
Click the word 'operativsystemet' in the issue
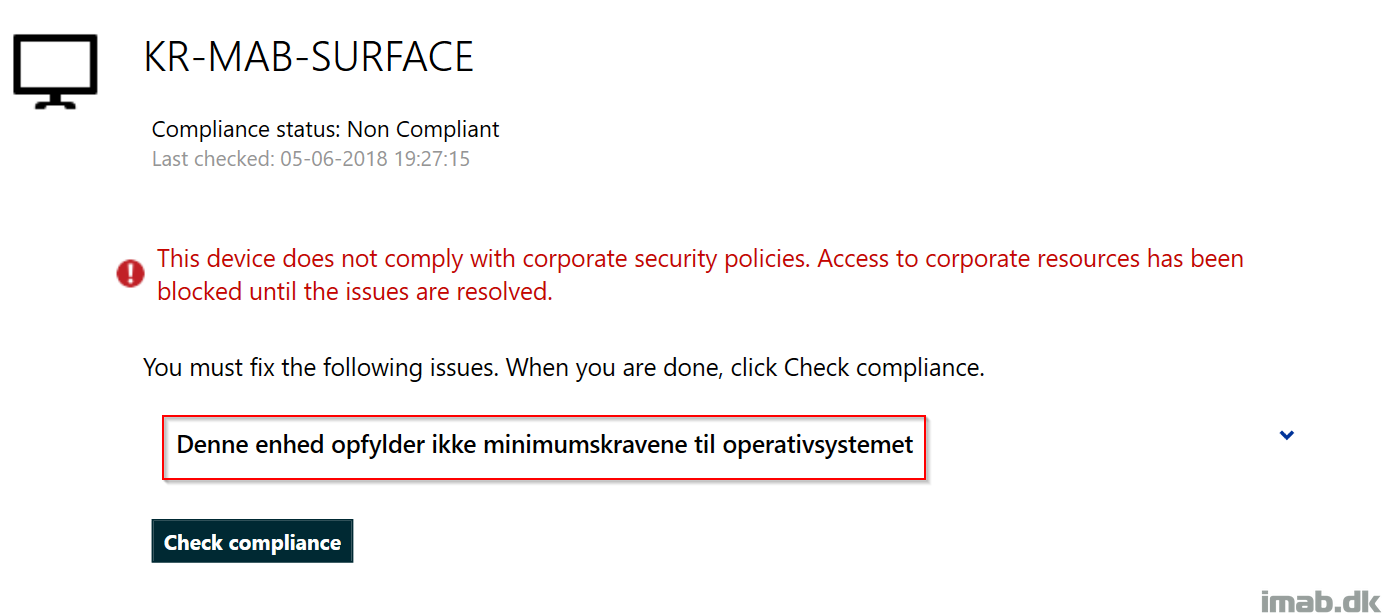click(818, 445)
